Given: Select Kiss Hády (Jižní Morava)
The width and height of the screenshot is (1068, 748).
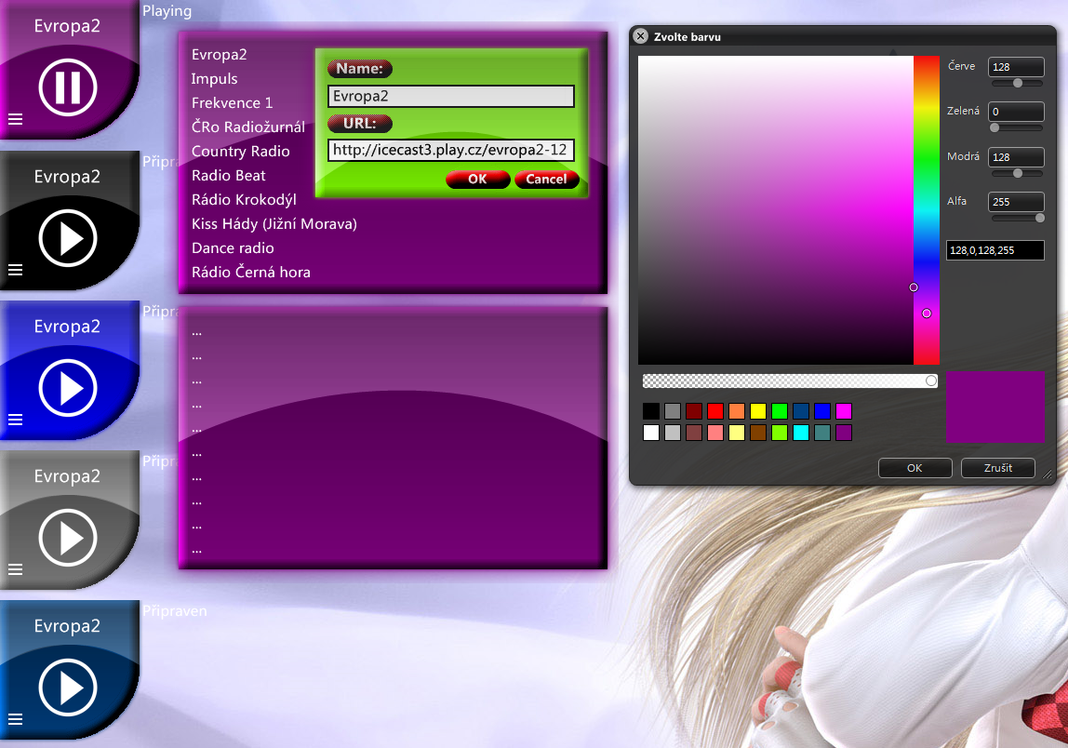Looking at the screenshot, I should point(274,223).
